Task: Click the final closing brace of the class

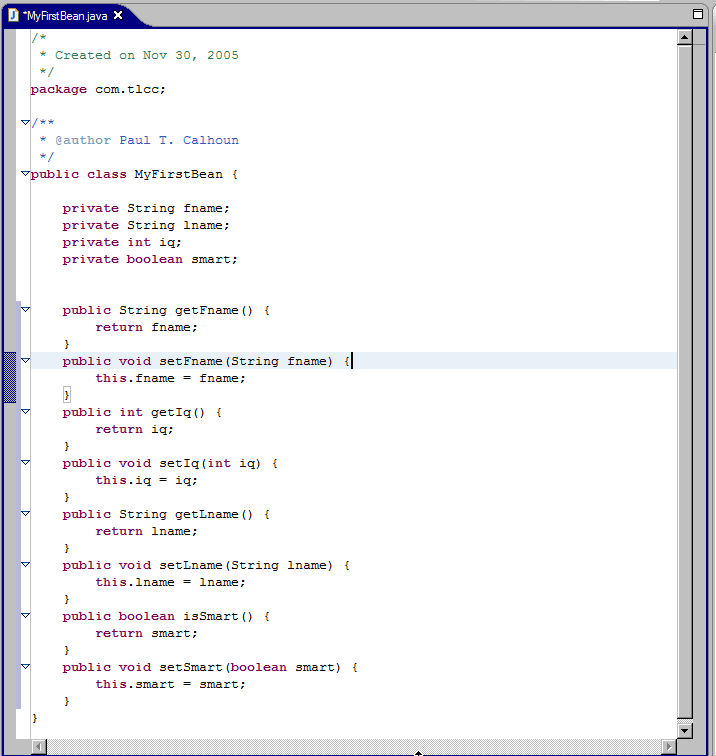Action: (x=35, y=718)
